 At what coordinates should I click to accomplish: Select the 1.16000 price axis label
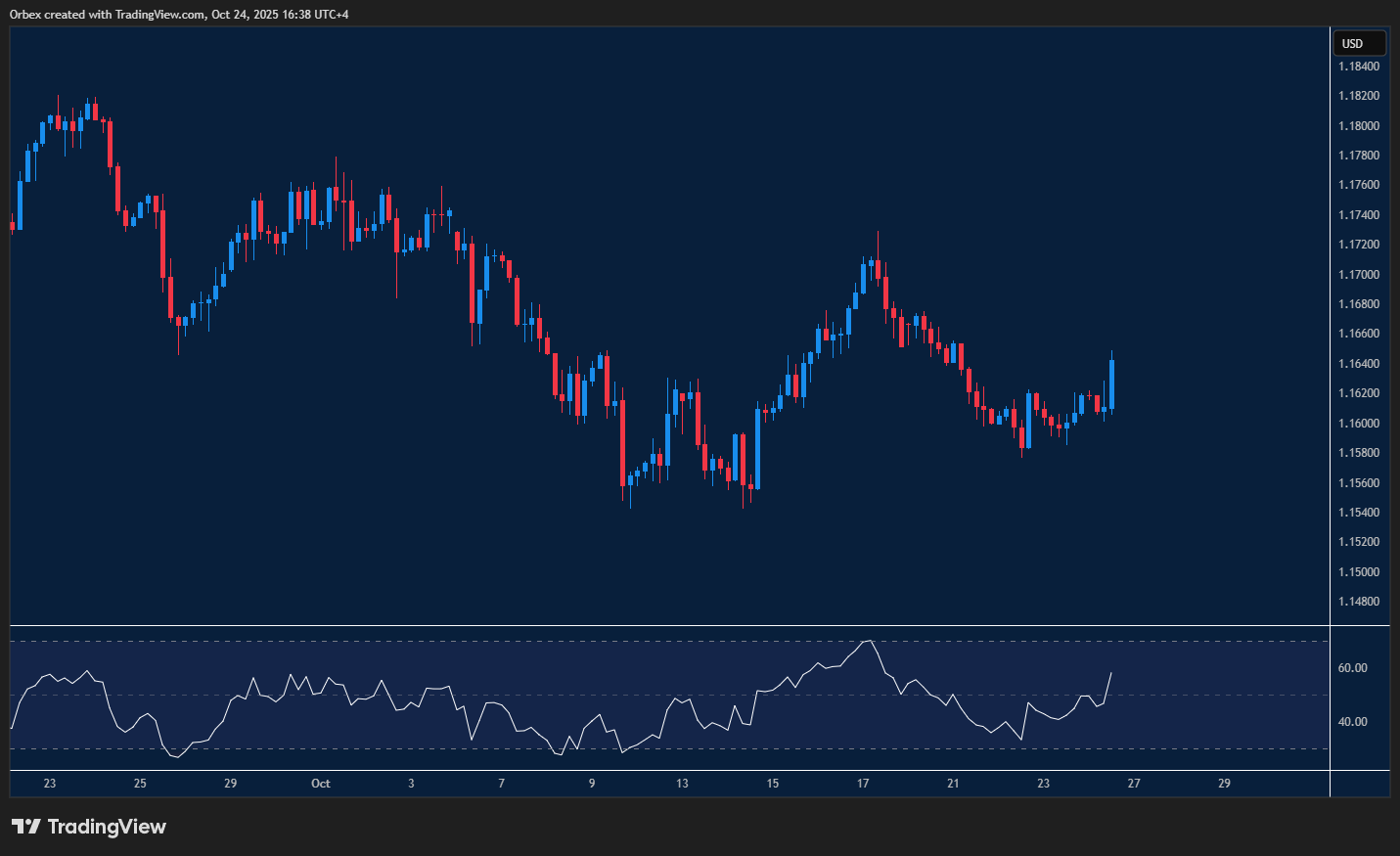pos(1359,424)
